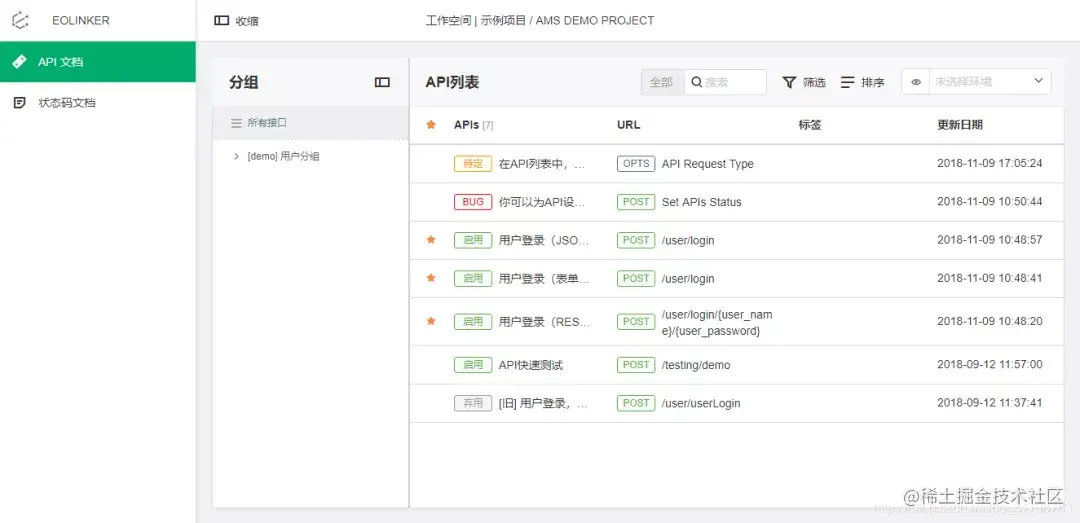Image resolution: width=1080 pixels, height=523 pixels.
Task: Click the BUG status tag
Action: coord(473,202)
